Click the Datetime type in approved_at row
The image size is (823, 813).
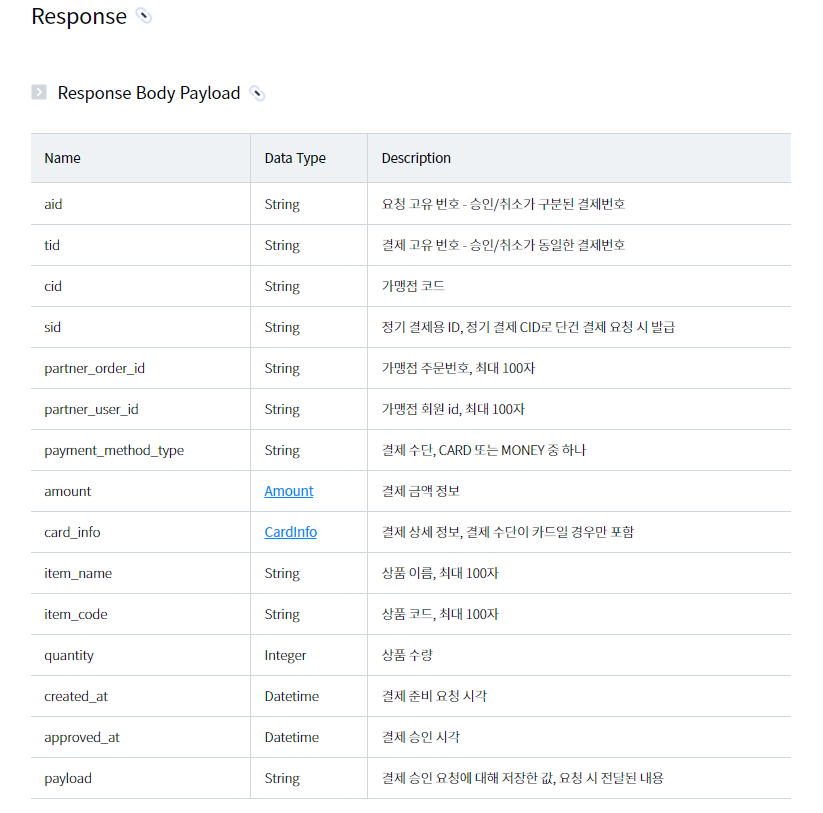pos(291,737)
